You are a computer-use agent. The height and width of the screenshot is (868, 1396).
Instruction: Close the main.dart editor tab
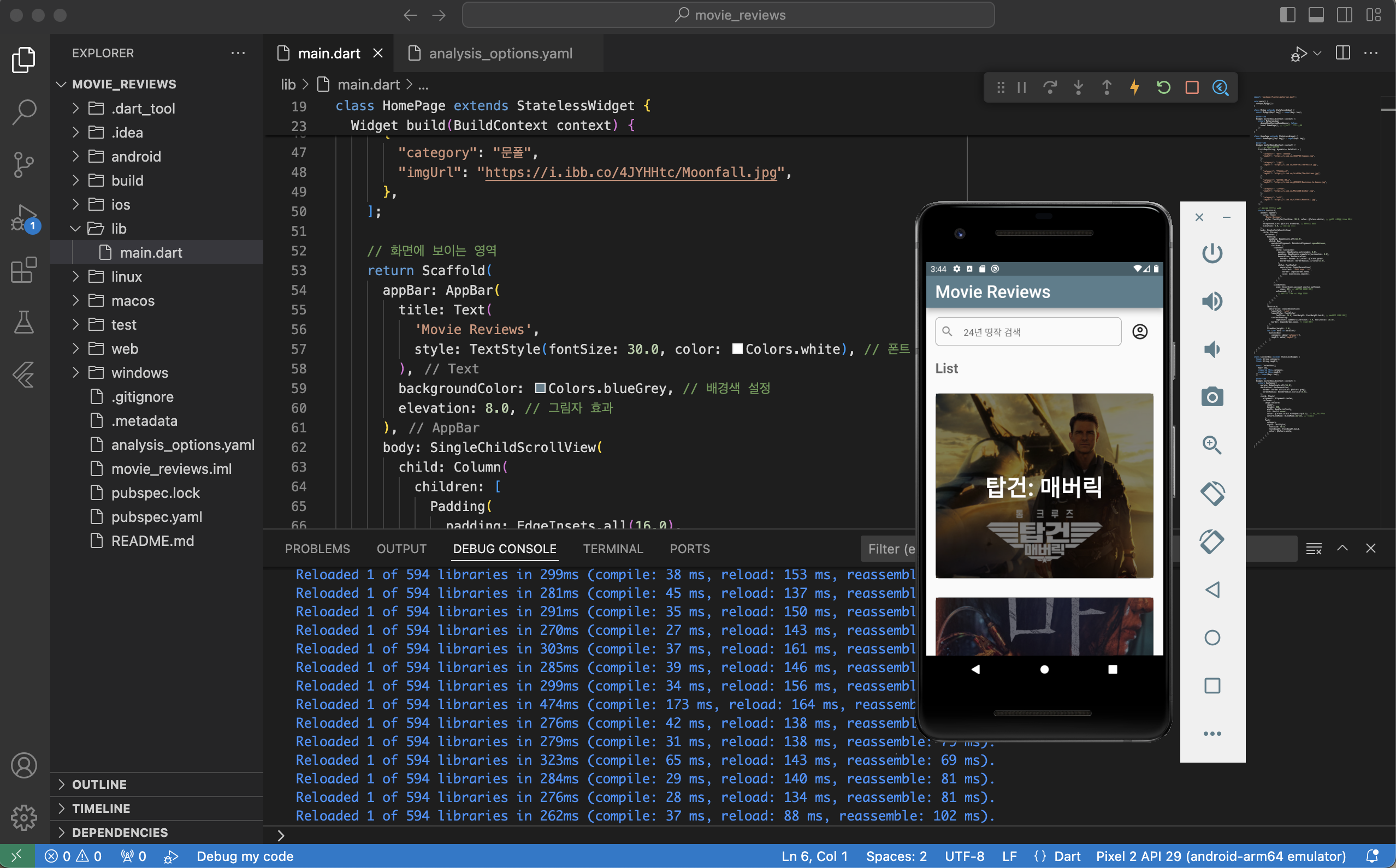click(x=378, y=53)
